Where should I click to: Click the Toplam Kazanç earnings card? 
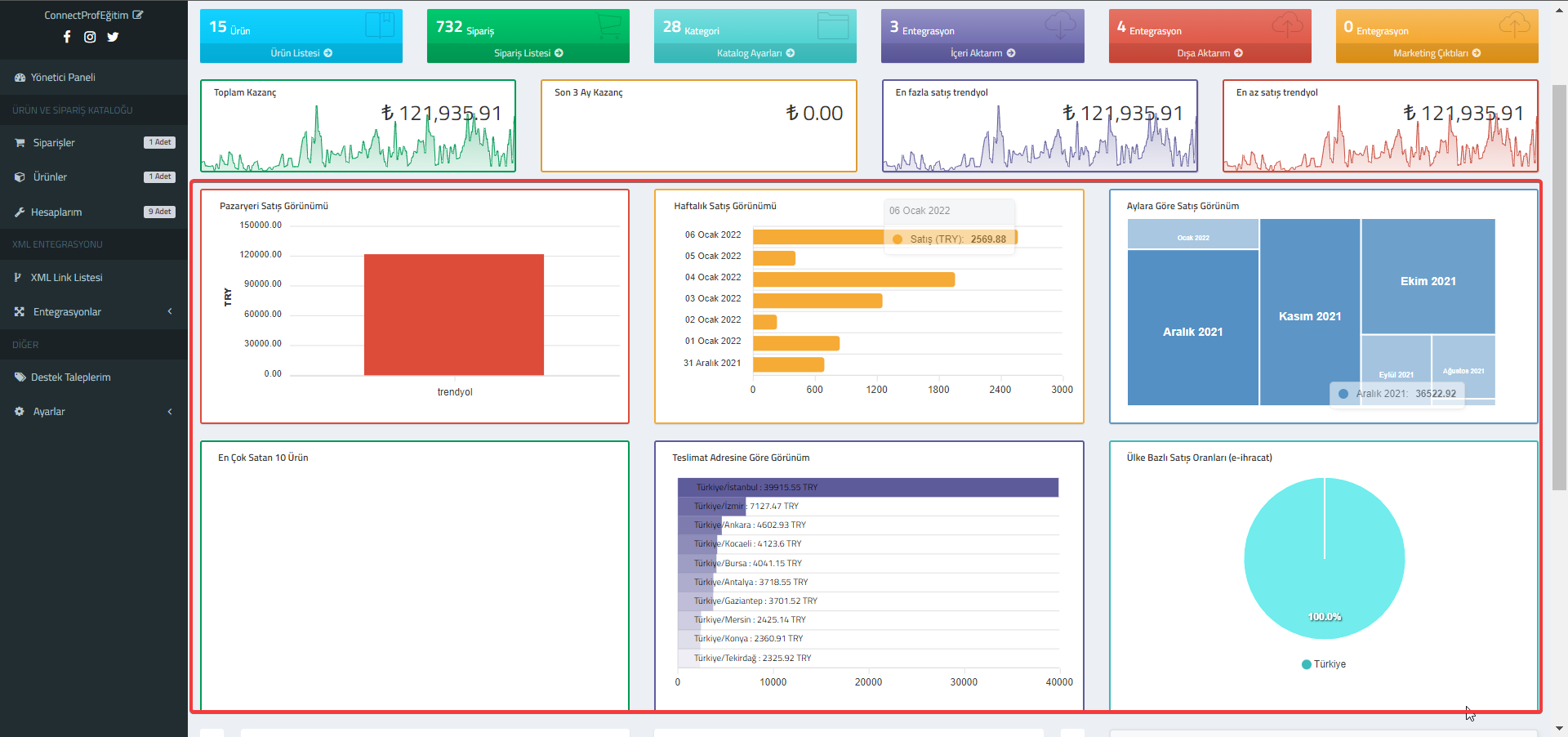click(358, 126)
